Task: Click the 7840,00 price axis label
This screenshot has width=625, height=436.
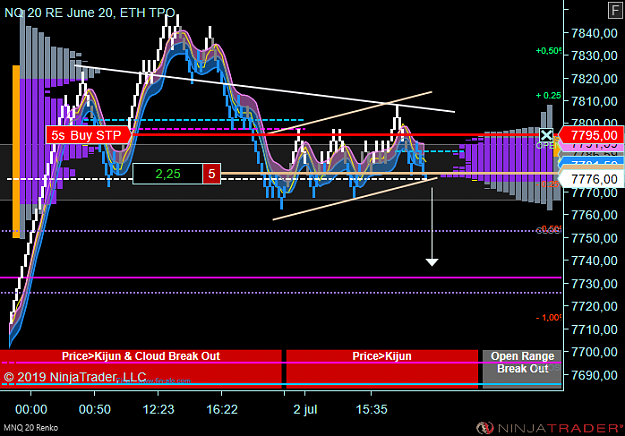Action: click(594, 33)
